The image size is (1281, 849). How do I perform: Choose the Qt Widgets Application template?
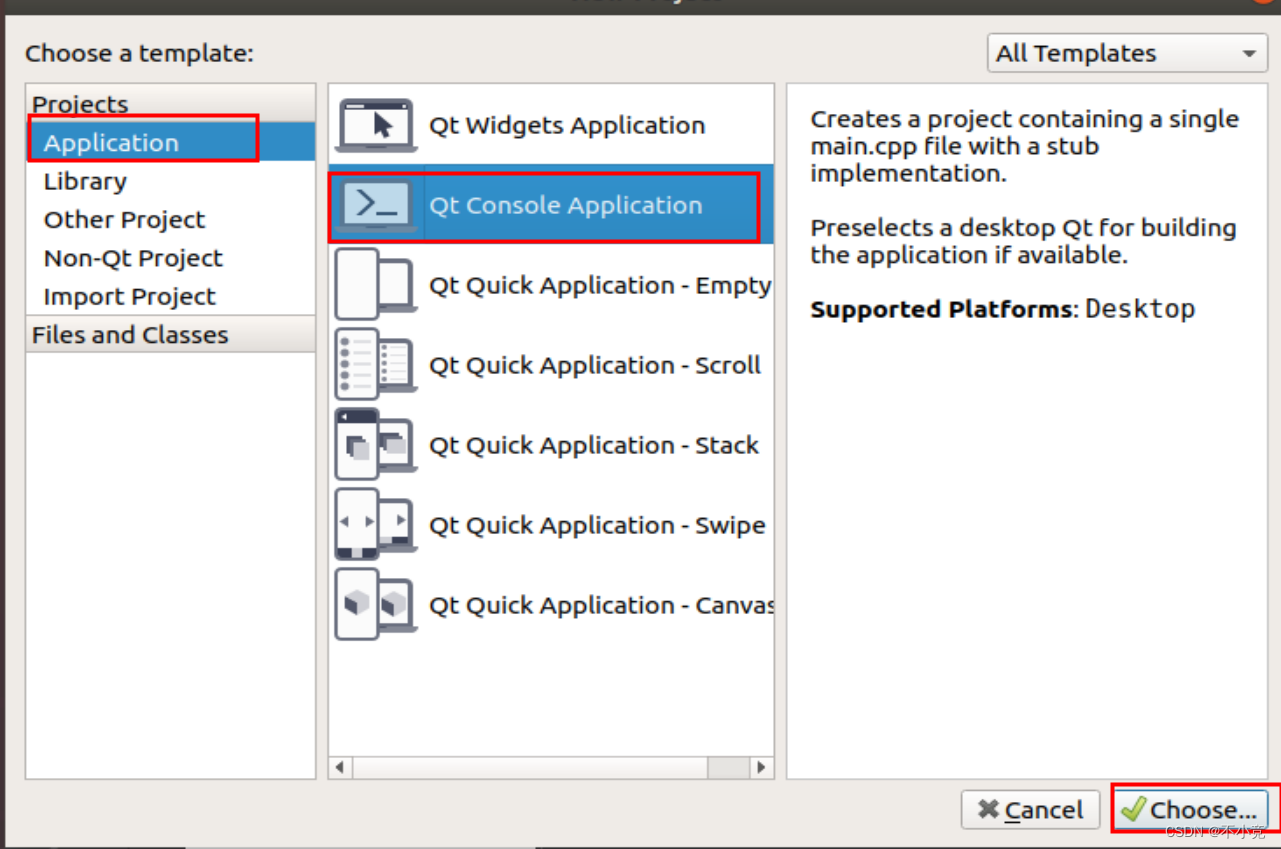pyautogui.click(x=551, y=125)
